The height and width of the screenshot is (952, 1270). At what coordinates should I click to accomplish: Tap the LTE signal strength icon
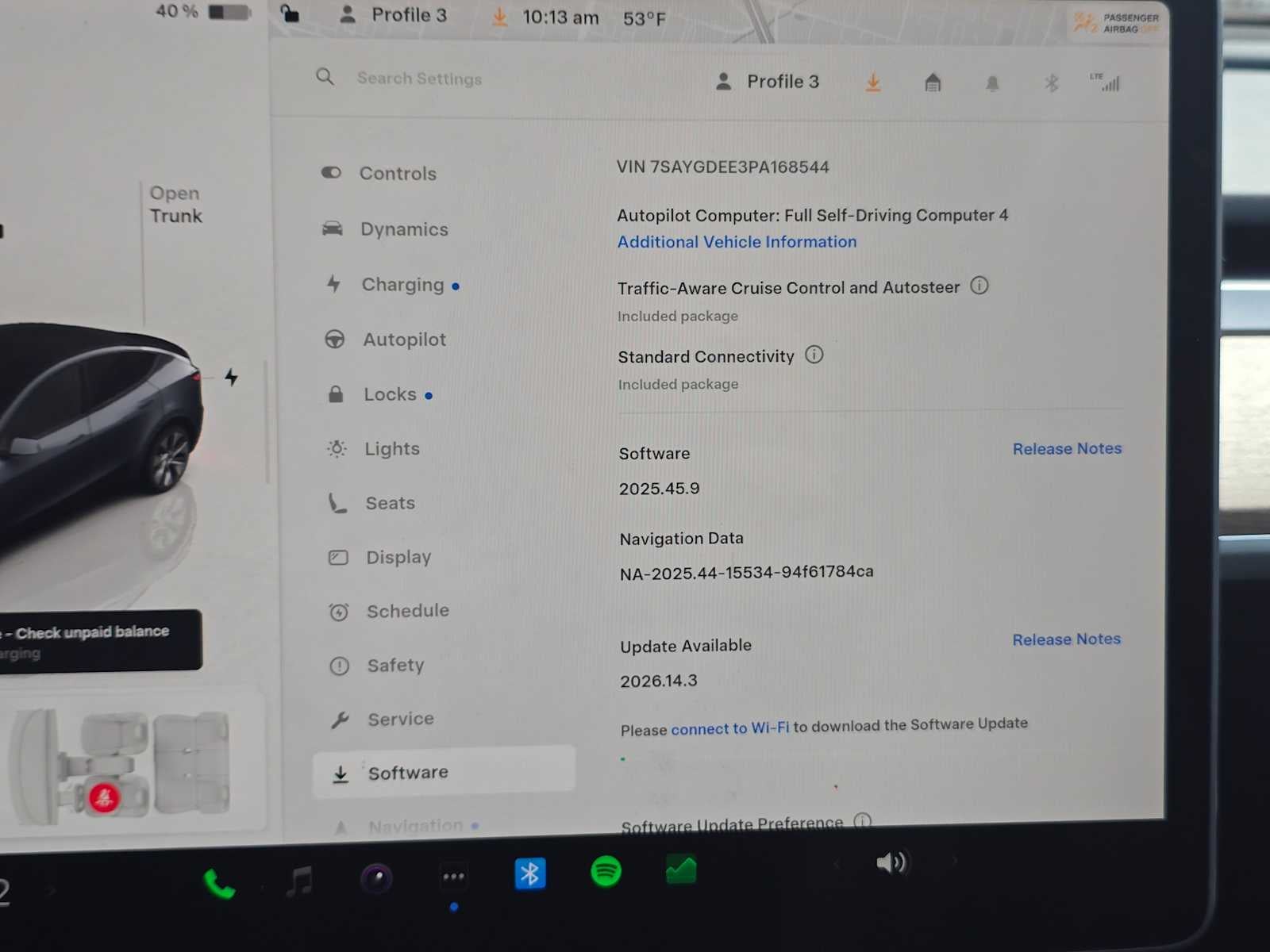click(x=1105, y=82)
